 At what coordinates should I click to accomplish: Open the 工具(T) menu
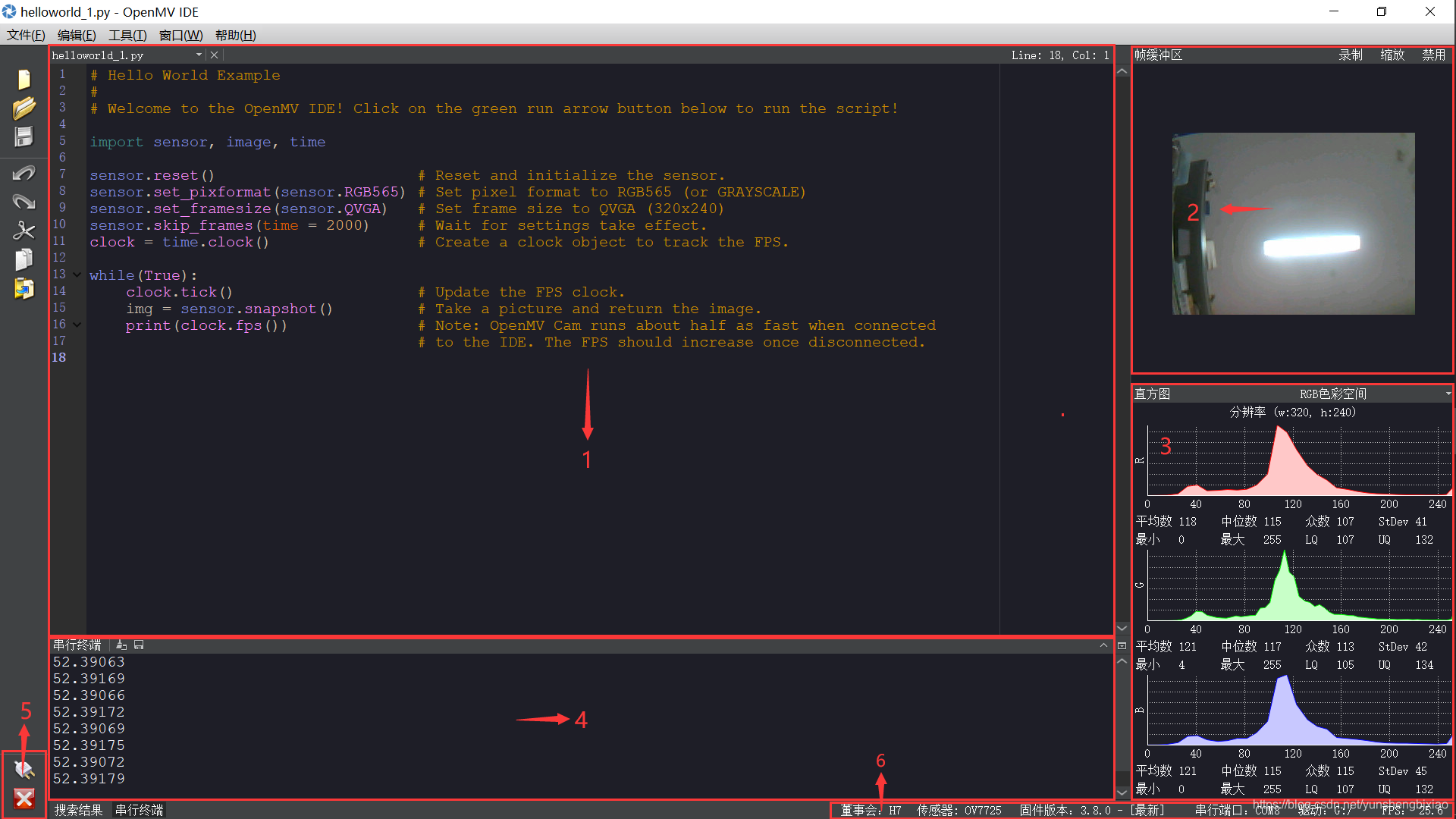coord(127,35)
